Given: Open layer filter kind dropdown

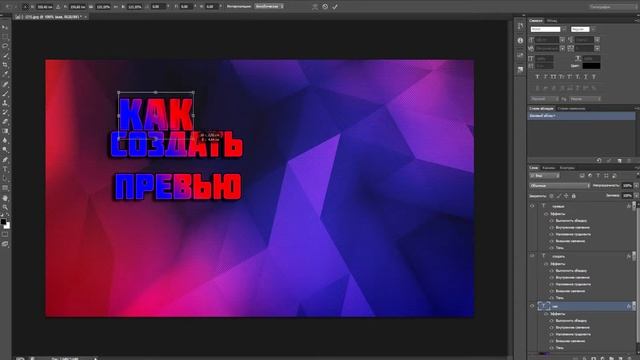Looking at the screenshot, I should point(544,176).
